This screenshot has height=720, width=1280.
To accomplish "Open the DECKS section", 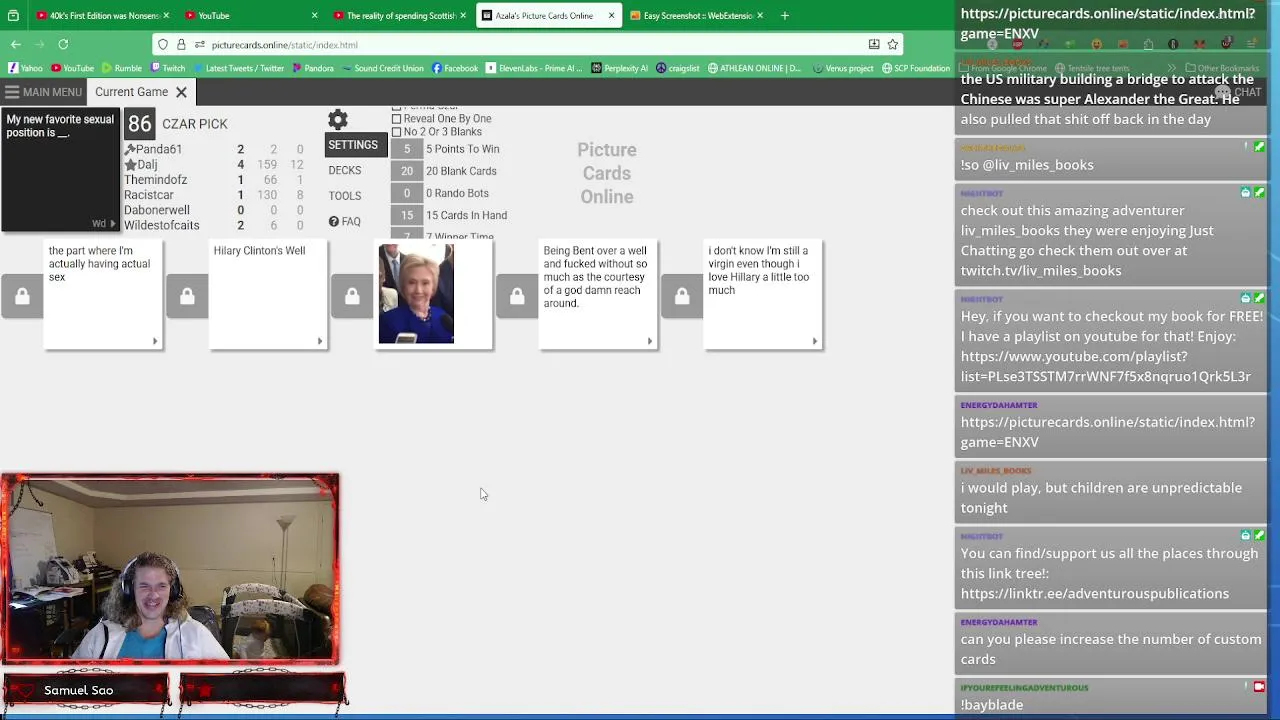I will click(x=345, y=170).
